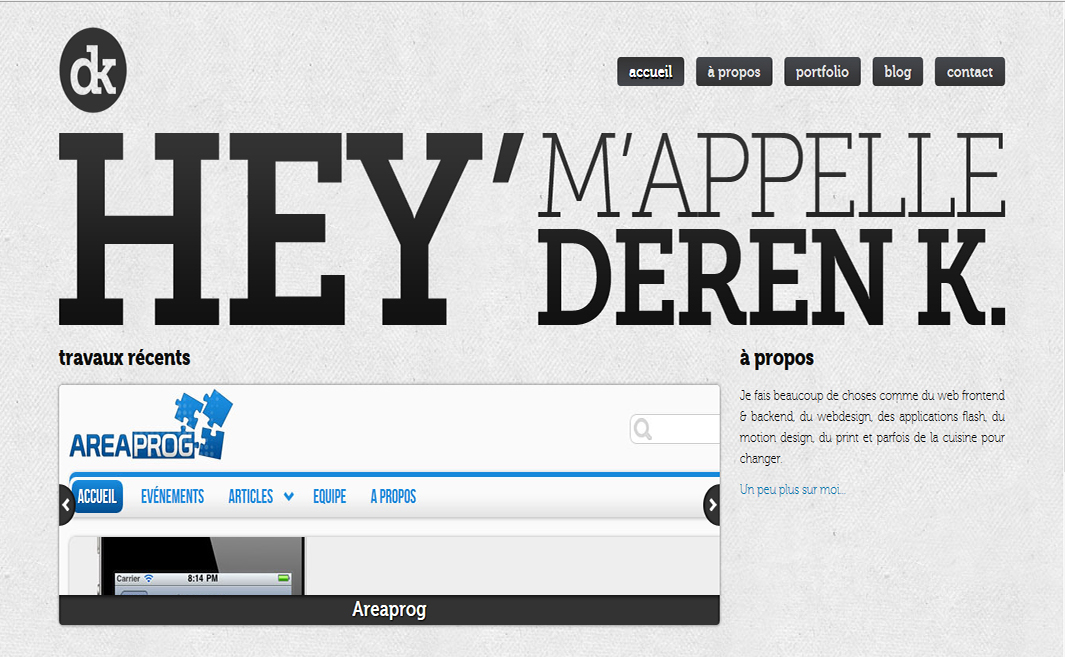The width and height of the screenshot is (1065, 657).
Task: Click the green battery icon in phone preview
Action: (x=284, y=578)
